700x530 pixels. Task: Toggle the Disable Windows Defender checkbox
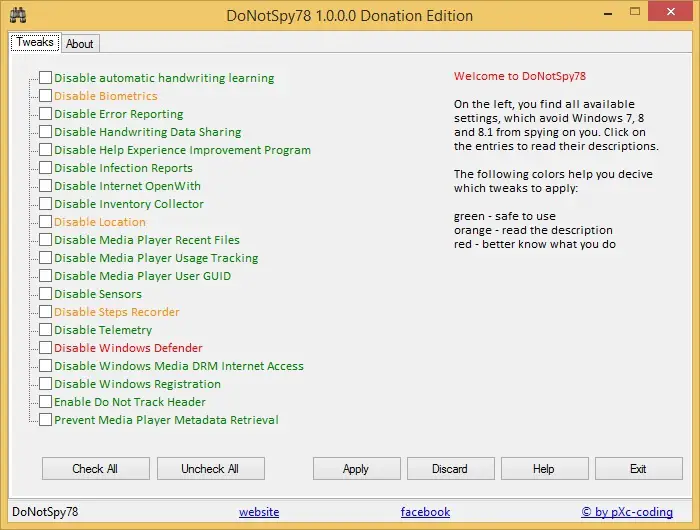pyautogui.click(x=45, y=347)
